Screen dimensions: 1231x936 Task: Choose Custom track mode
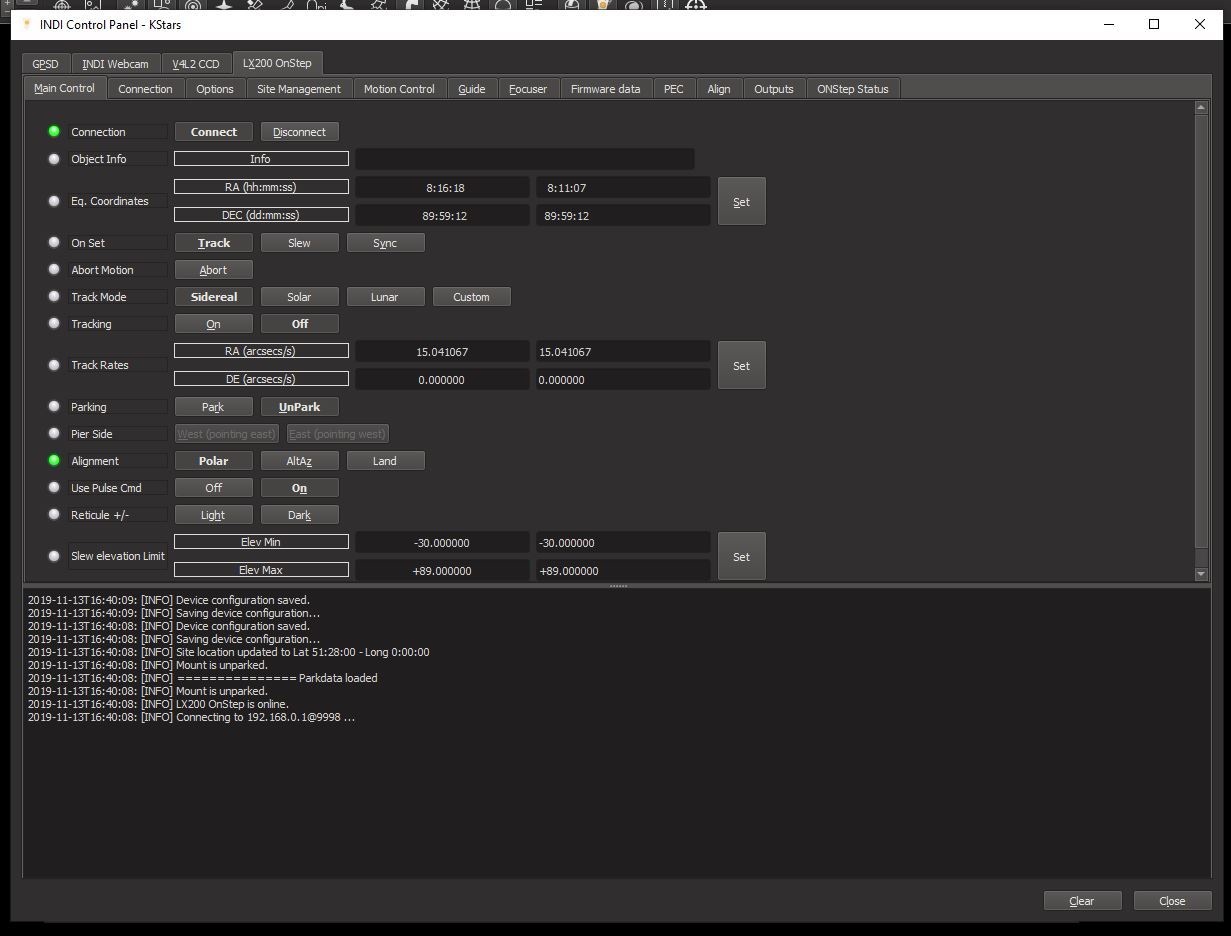[x=471, y=297]
